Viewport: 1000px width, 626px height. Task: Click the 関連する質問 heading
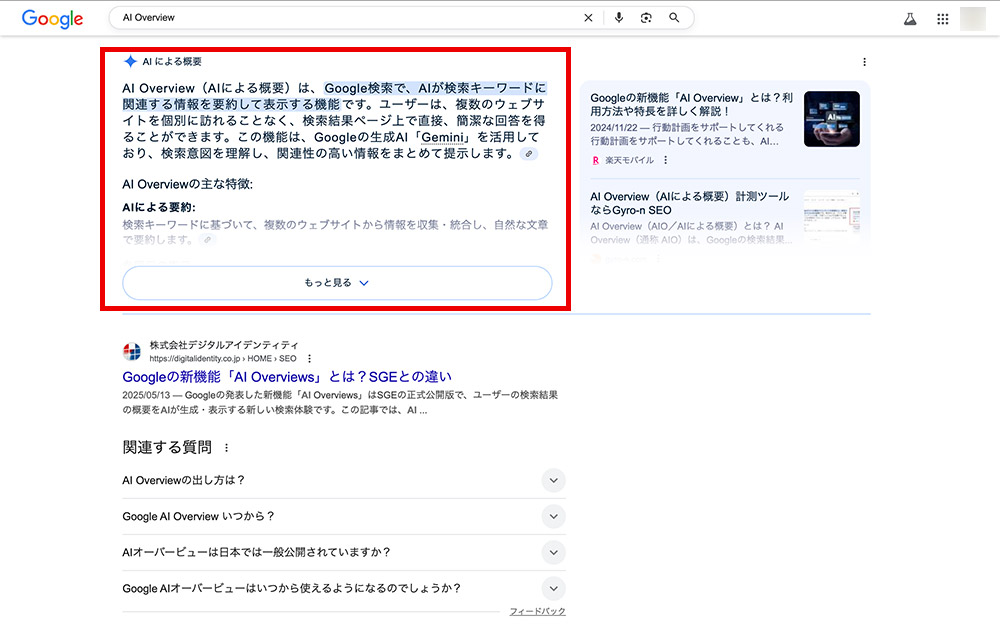(167, 448)
